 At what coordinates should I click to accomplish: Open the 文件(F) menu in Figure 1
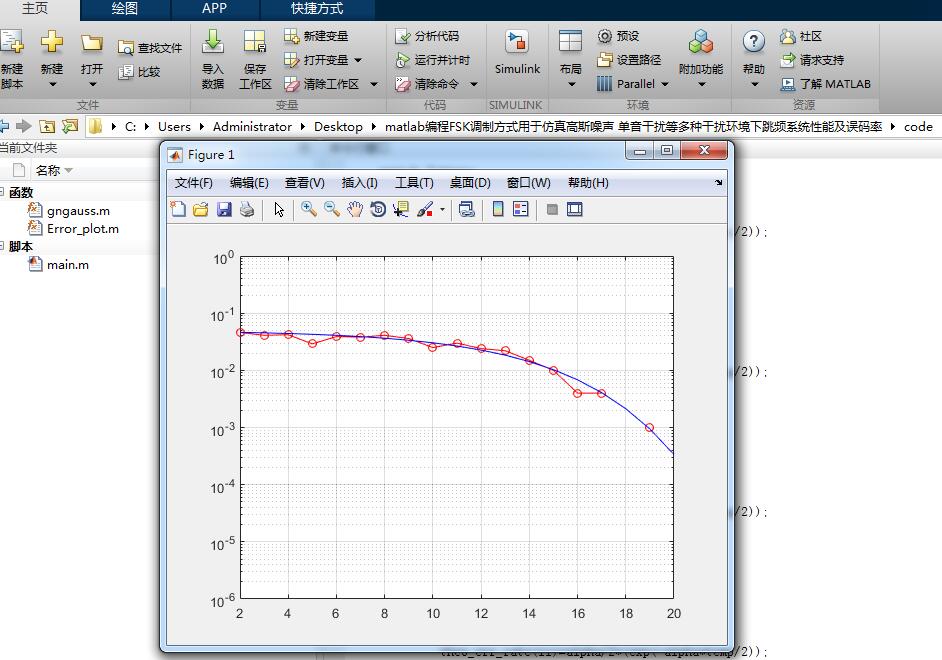[x=193, y=183]
